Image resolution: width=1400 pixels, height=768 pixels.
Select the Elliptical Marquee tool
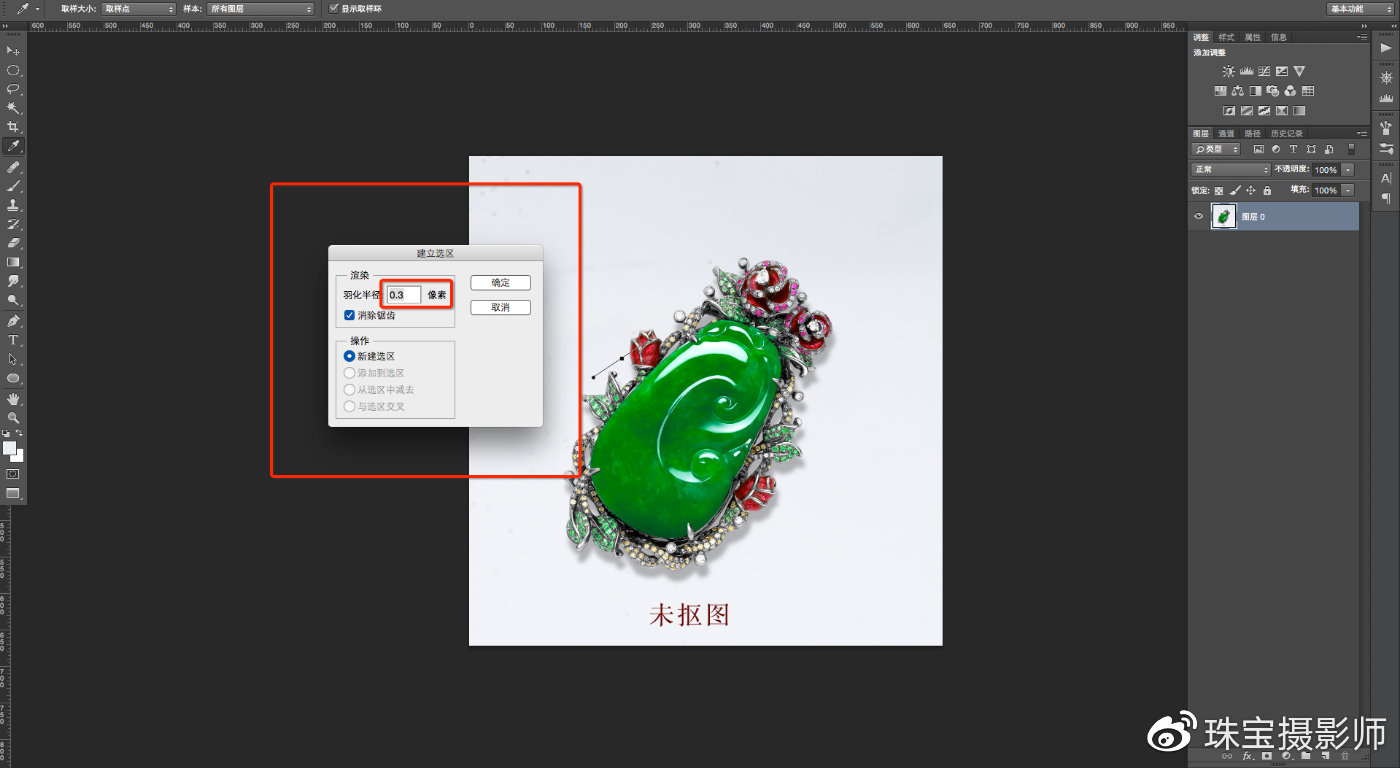(13, 70)
